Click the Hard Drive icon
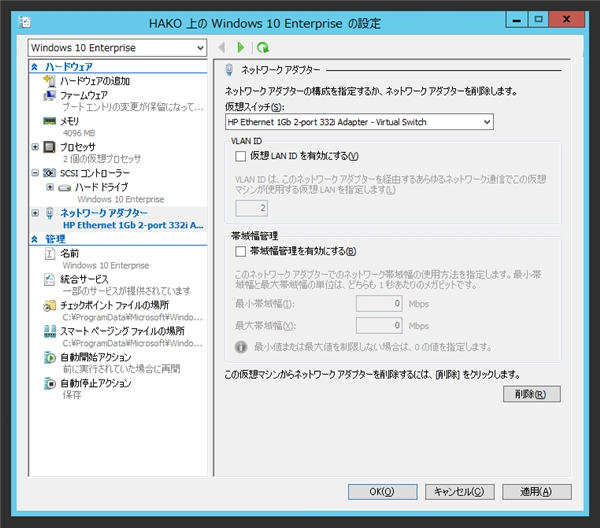The width and height of the screenshot is (600, 528). coord(64,187)
